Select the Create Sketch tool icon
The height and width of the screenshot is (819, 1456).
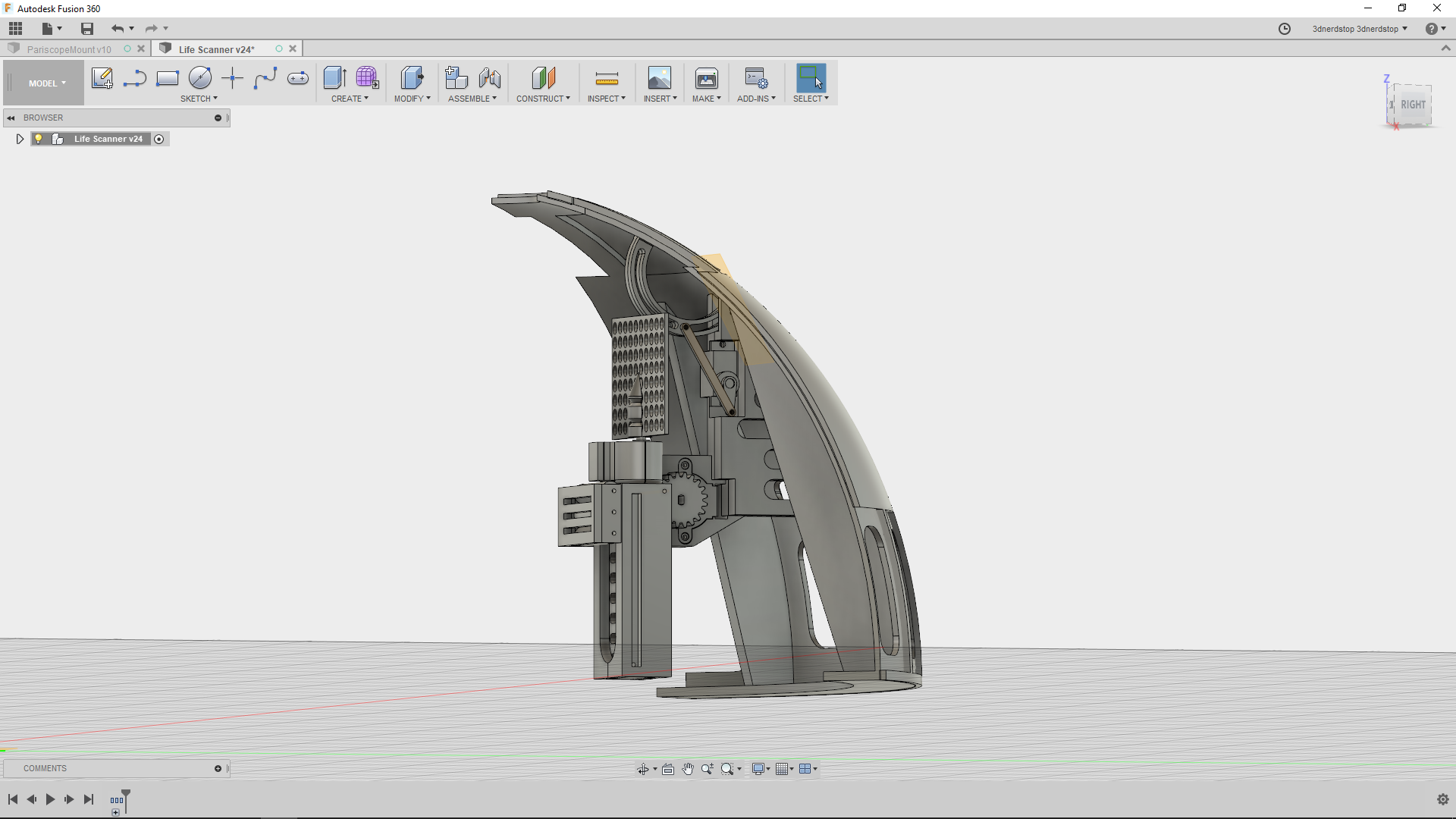click(102, 77)
